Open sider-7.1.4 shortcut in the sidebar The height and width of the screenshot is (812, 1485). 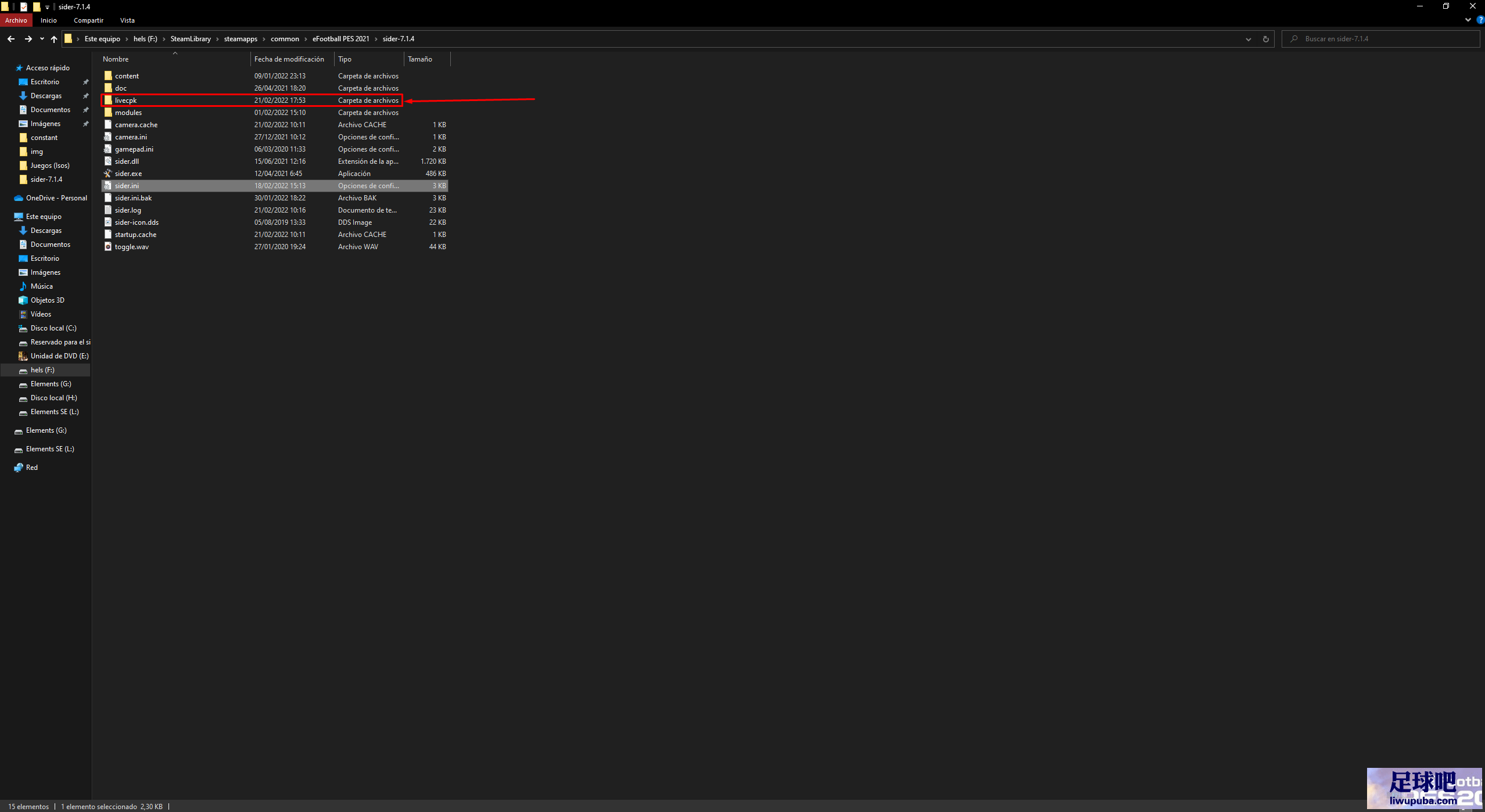pos(46,179)
